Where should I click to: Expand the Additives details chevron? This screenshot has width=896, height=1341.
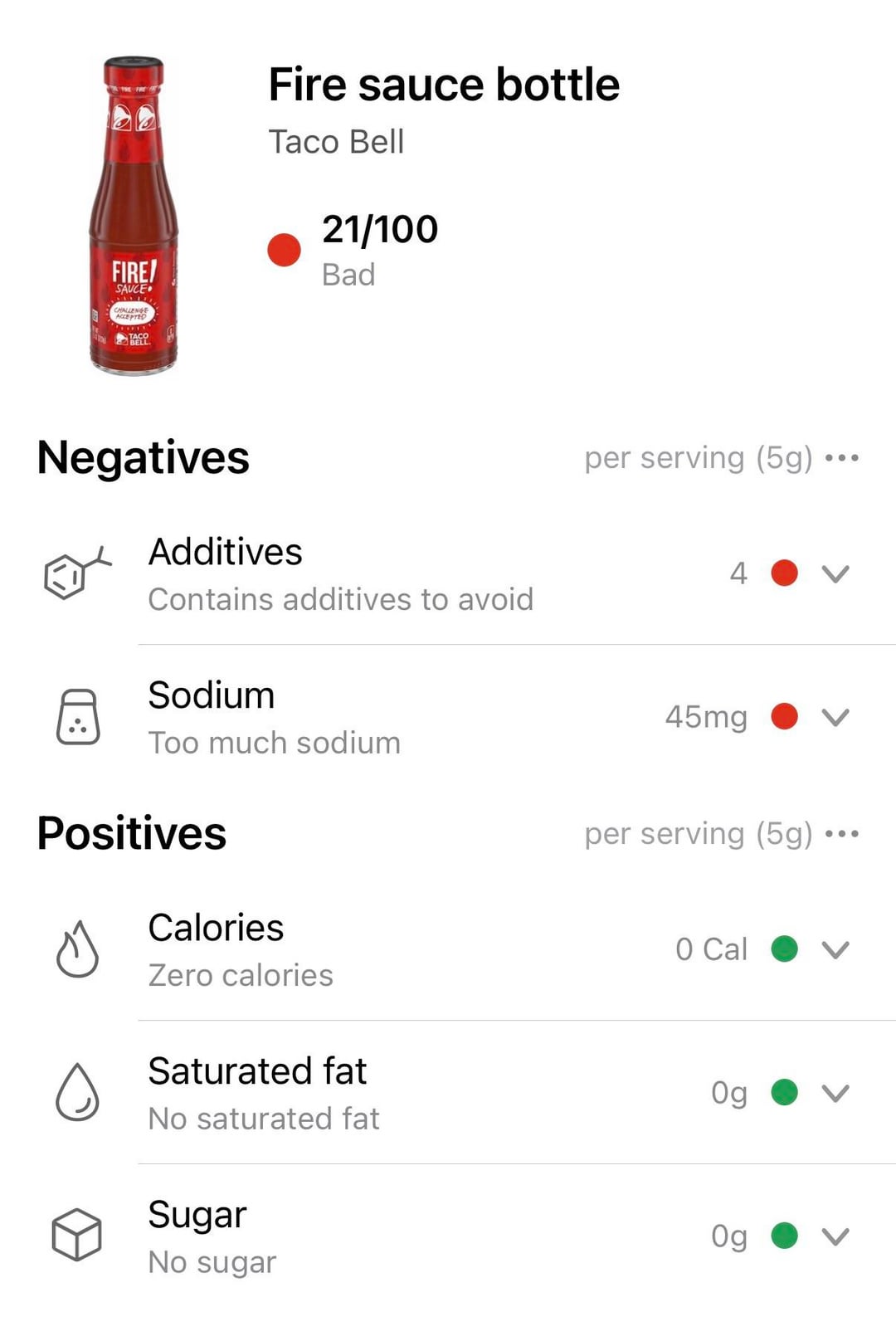click(x=835, y=573)
